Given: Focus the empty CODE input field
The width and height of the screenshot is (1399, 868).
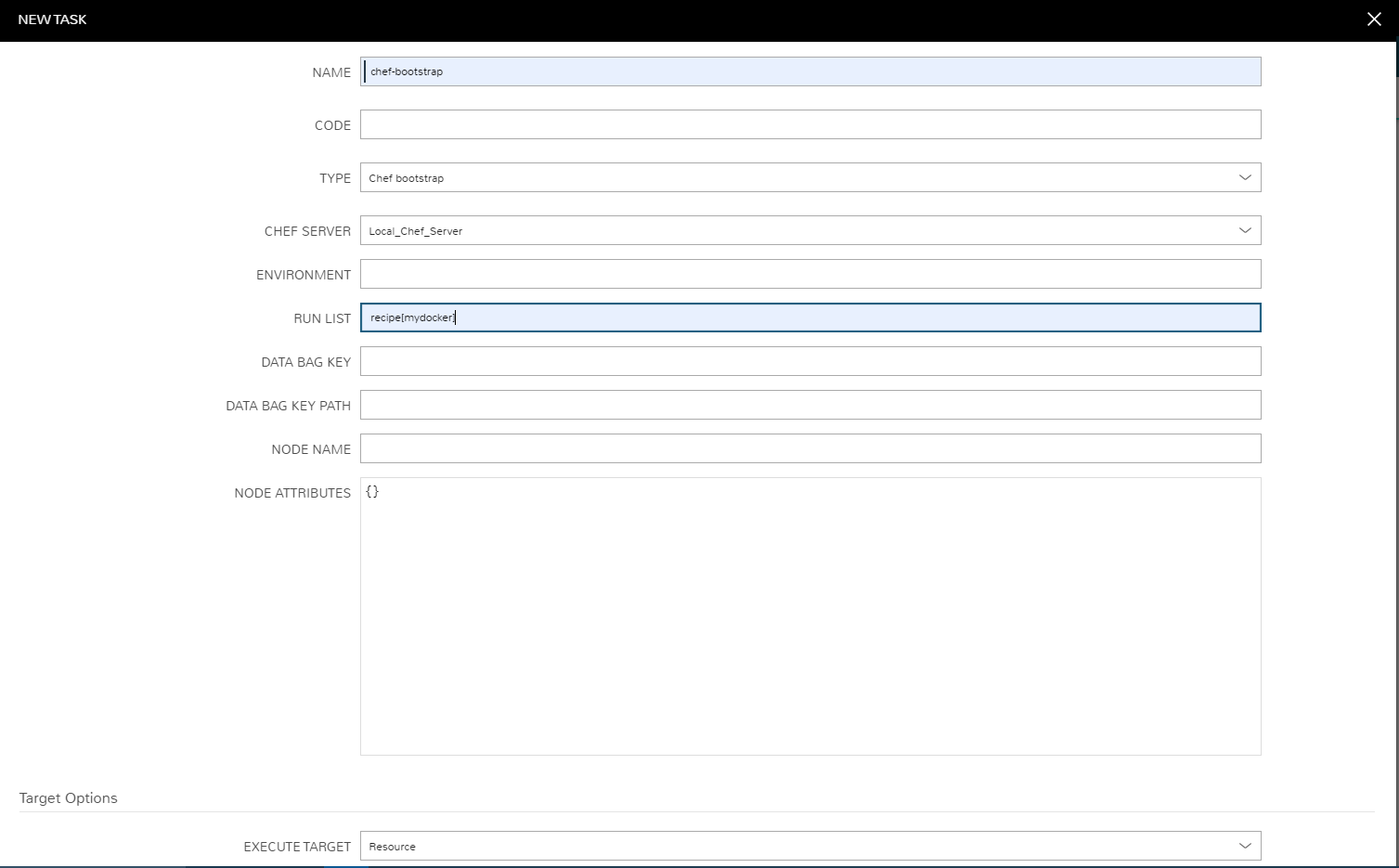Looking at the screenshot, I should pos(810,124).
